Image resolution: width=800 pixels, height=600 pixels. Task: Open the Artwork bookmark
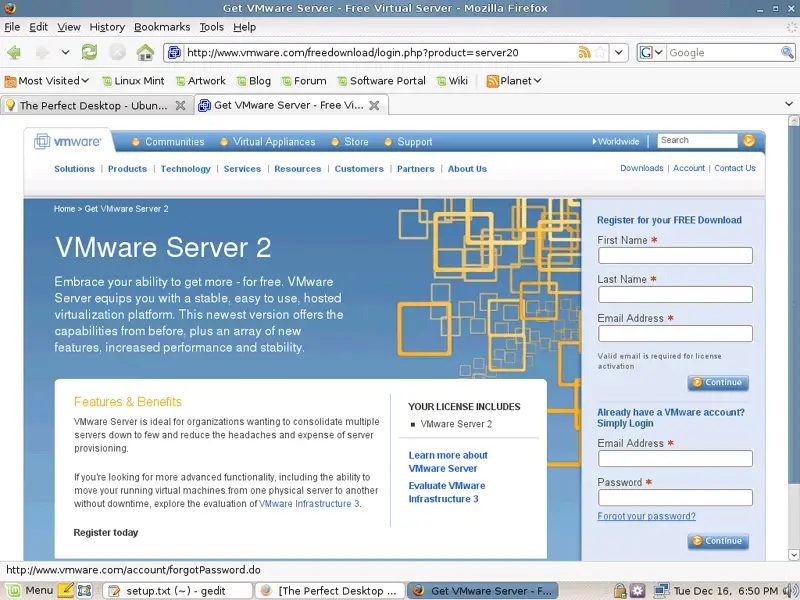click(x=201, y=81)
